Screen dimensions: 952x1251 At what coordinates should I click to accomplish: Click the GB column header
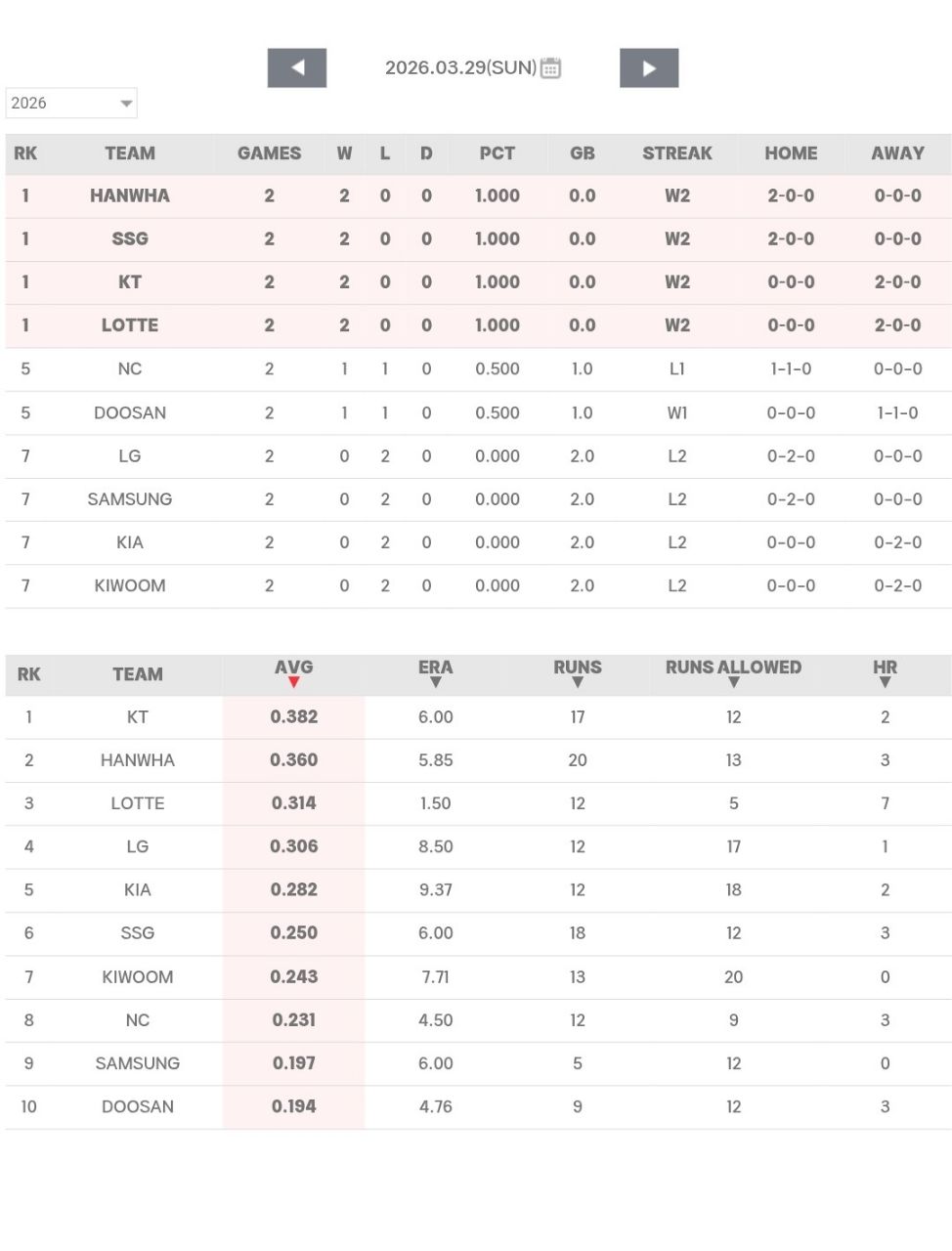[x=582, y=153]
